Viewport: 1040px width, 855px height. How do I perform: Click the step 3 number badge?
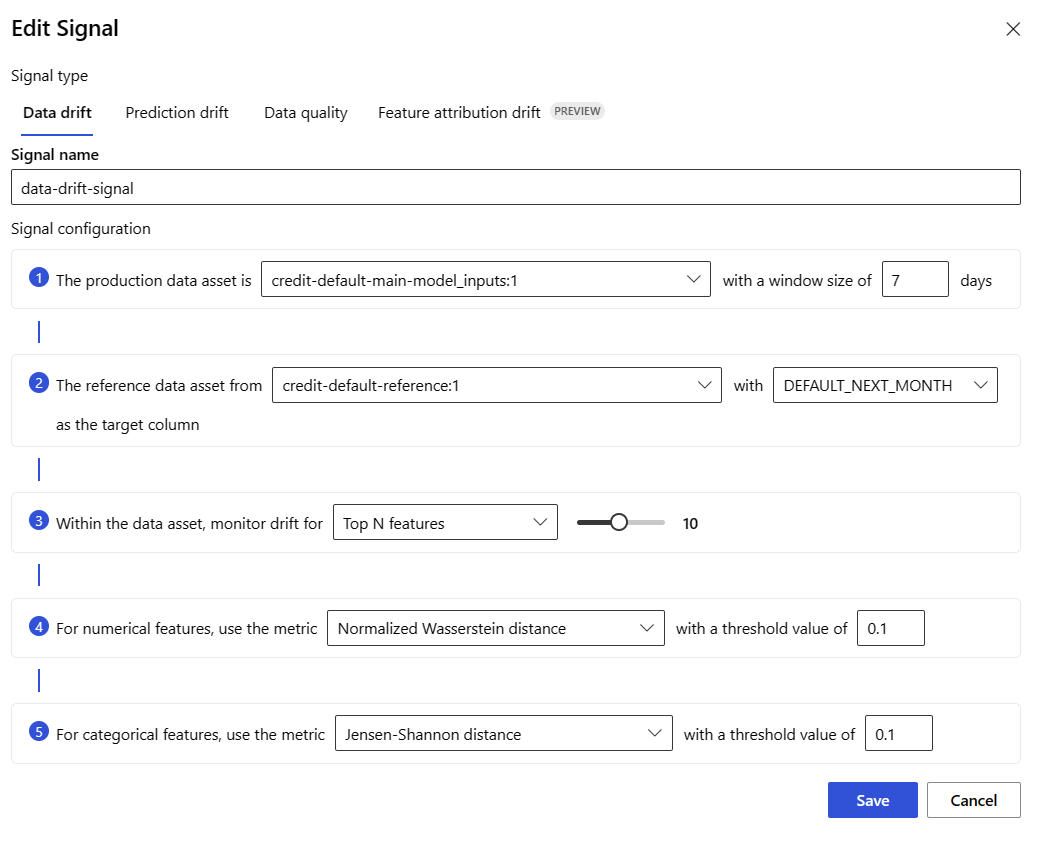pyautogui.click(x=39, y=521)
